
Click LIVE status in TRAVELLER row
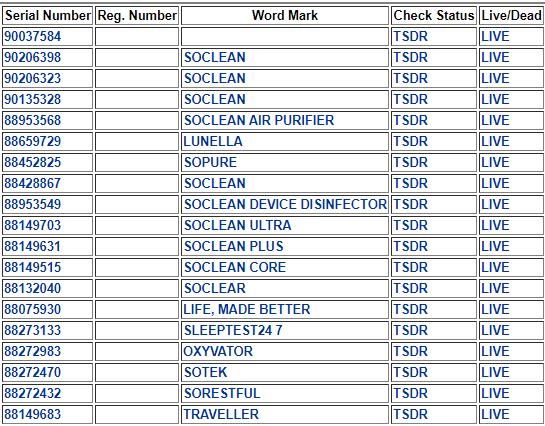pos(495,414)
